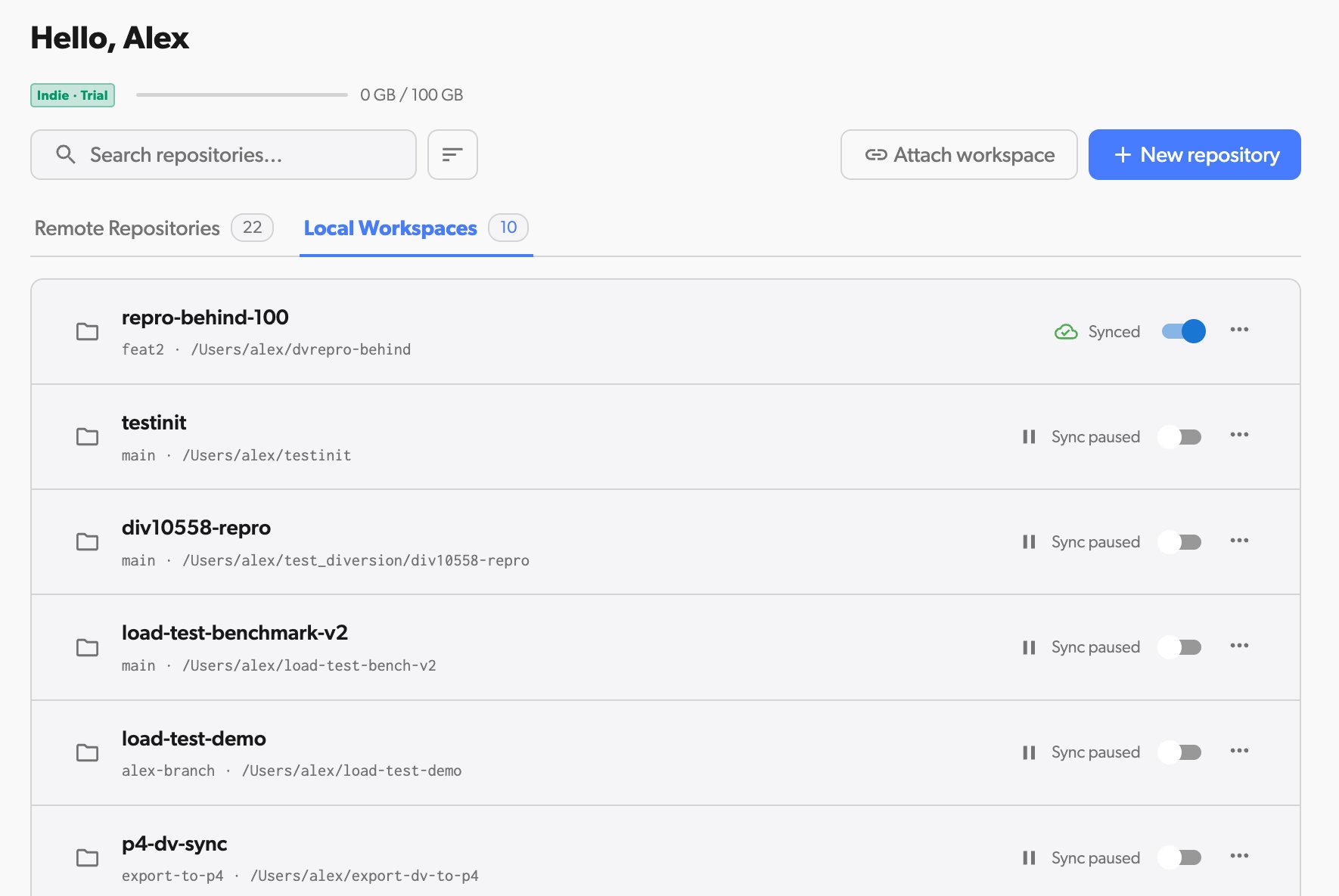The height and width of the screenshot is (896, 1339).
Task: Click the folder icon for div10558-repro
Action: (x=87, y=541)
